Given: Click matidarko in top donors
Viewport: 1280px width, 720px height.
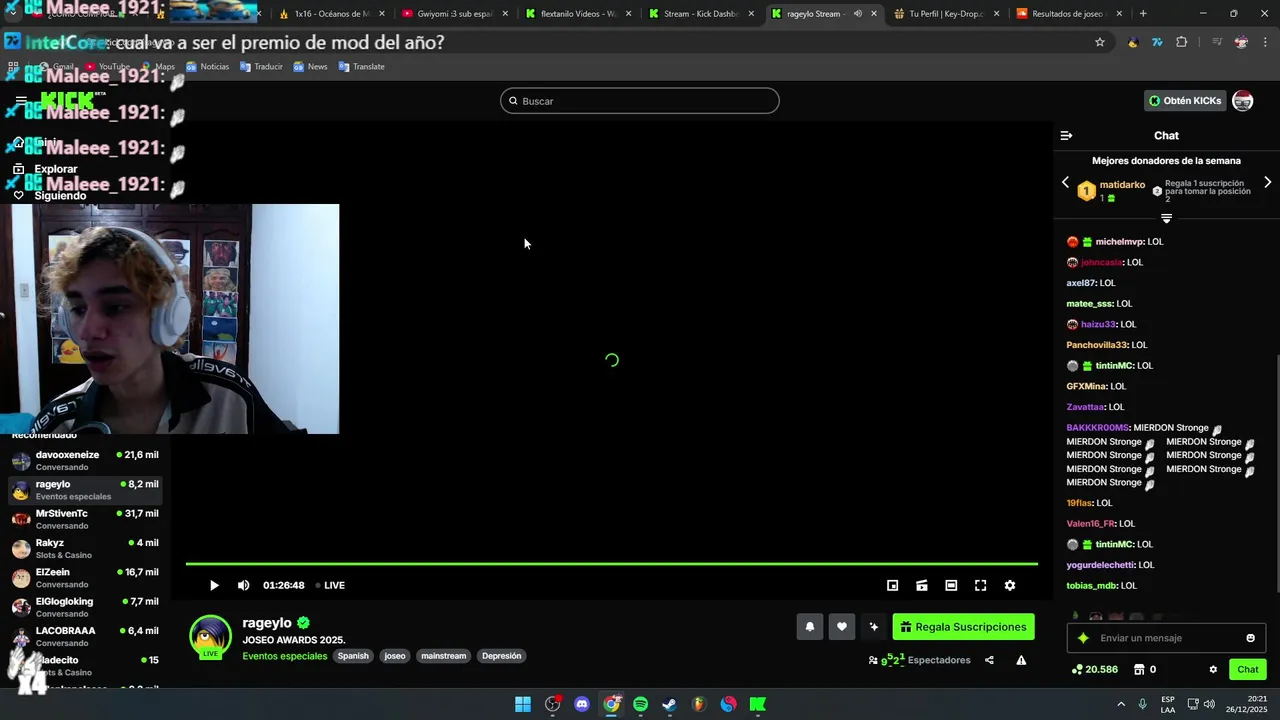Looking at the screenshot, I should tap(1122, 185).
